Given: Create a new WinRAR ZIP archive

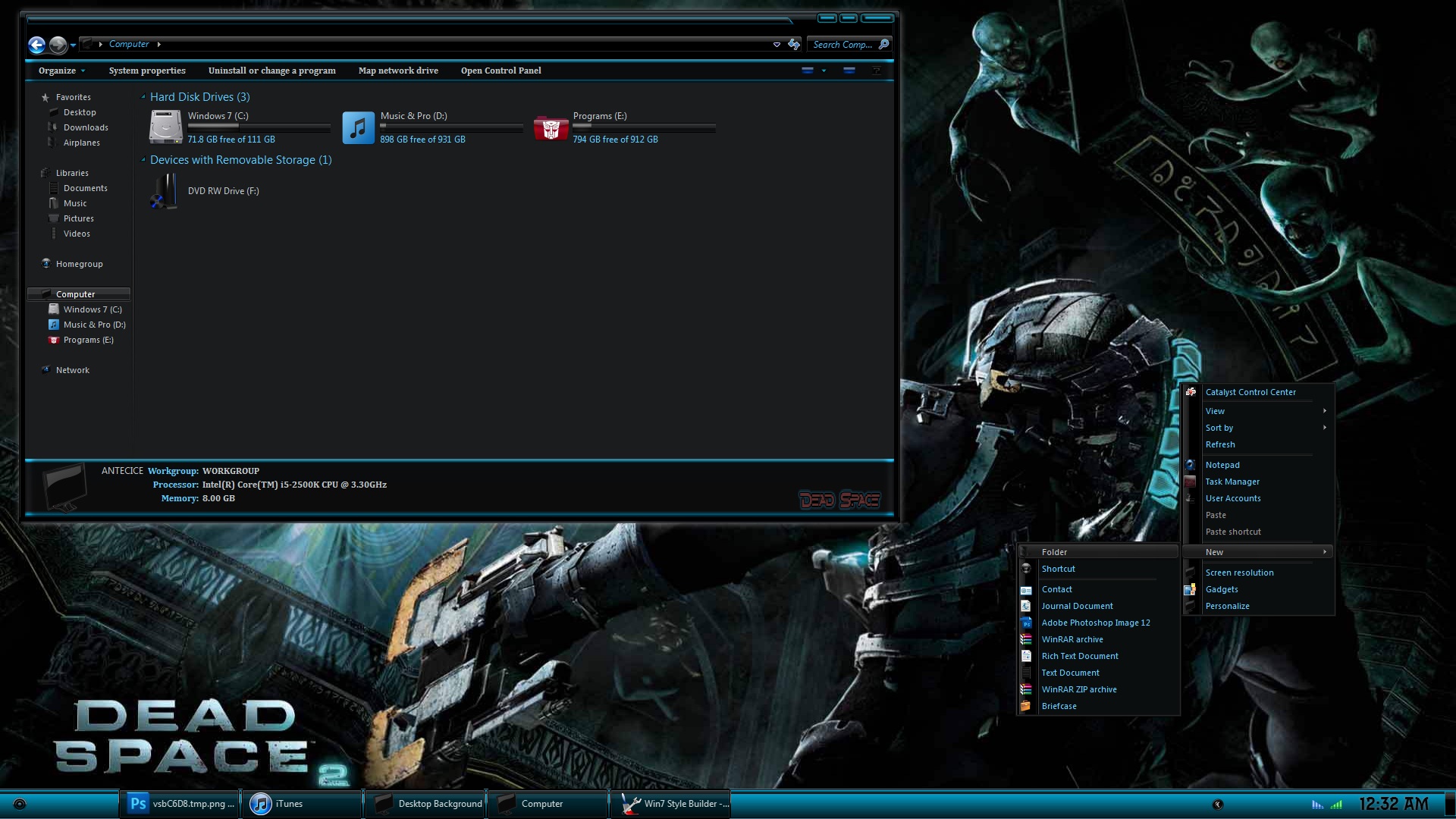Looking at the screenshot, I should (x=1098, y=689).
